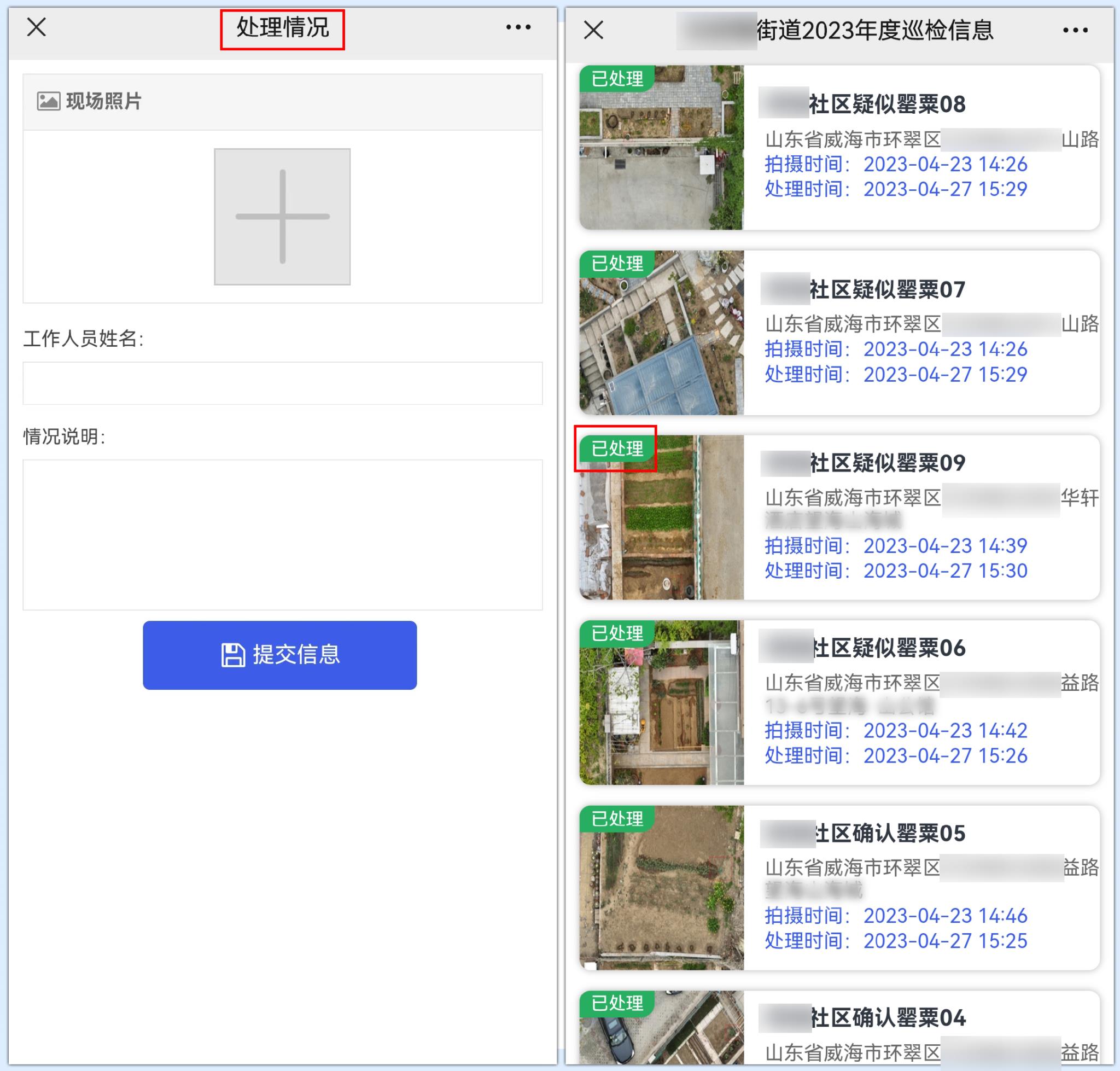Select the title 社区疑似罂粟06
This screenshot has width=1120, height=1071.
click(x=889, y=648)
